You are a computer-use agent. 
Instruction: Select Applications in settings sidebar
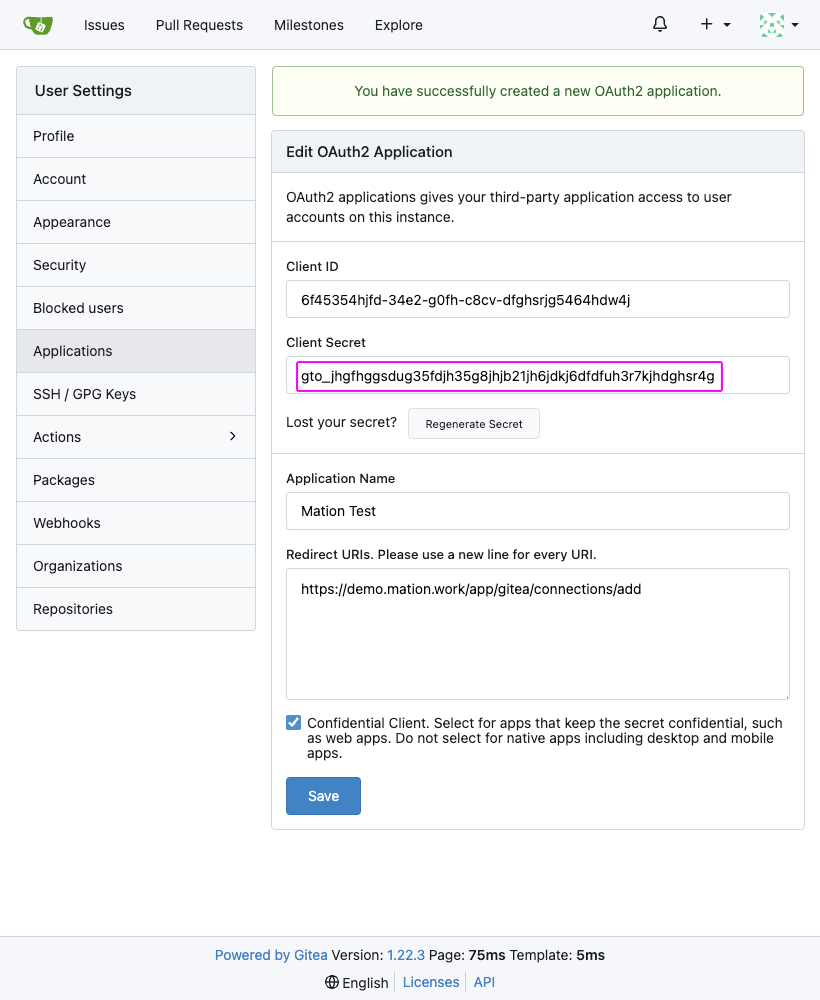[x=136, y=351]
